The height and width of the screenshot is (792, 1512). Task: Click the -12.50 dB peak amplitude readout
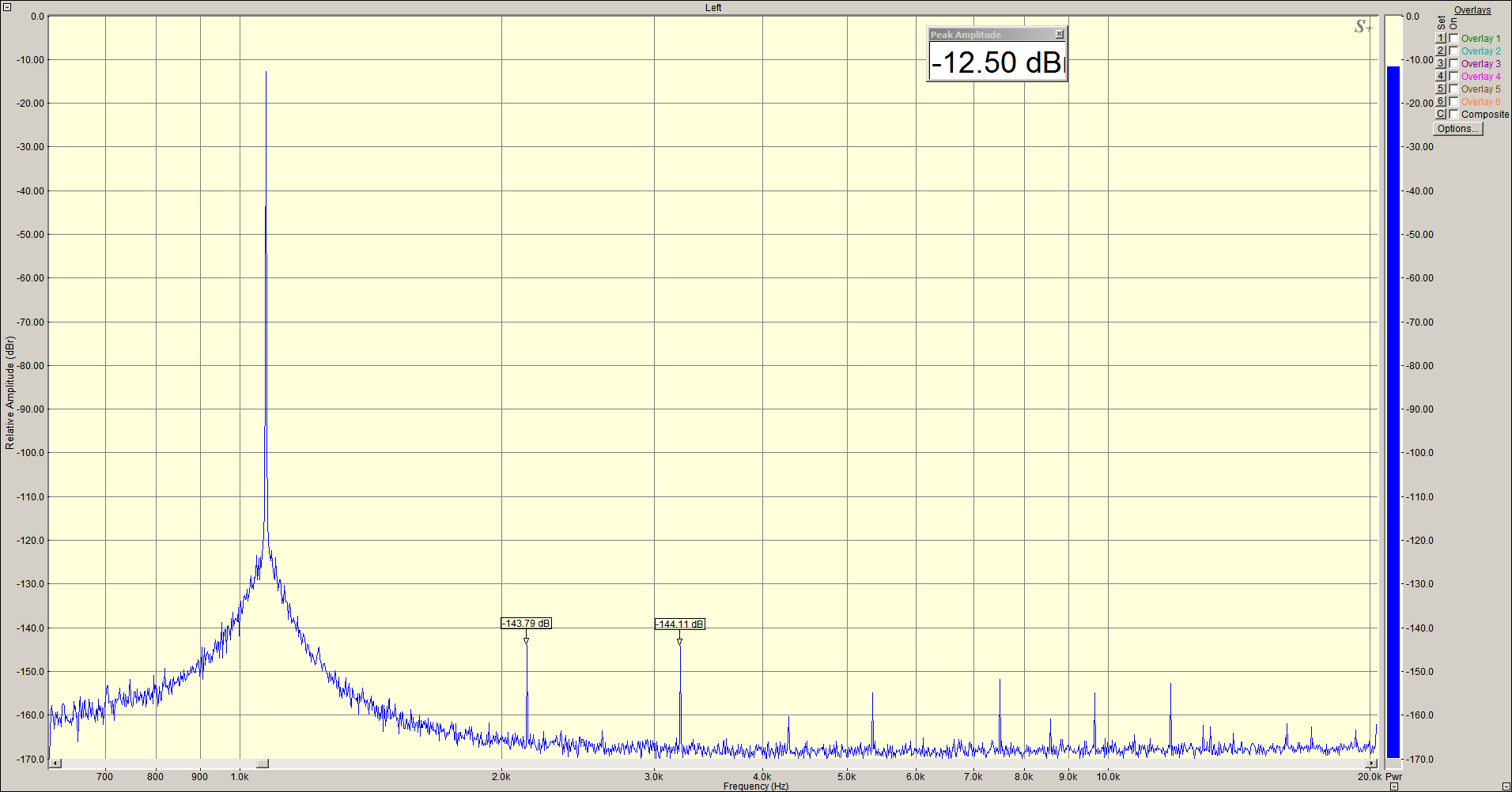click(x=997, y=62)
